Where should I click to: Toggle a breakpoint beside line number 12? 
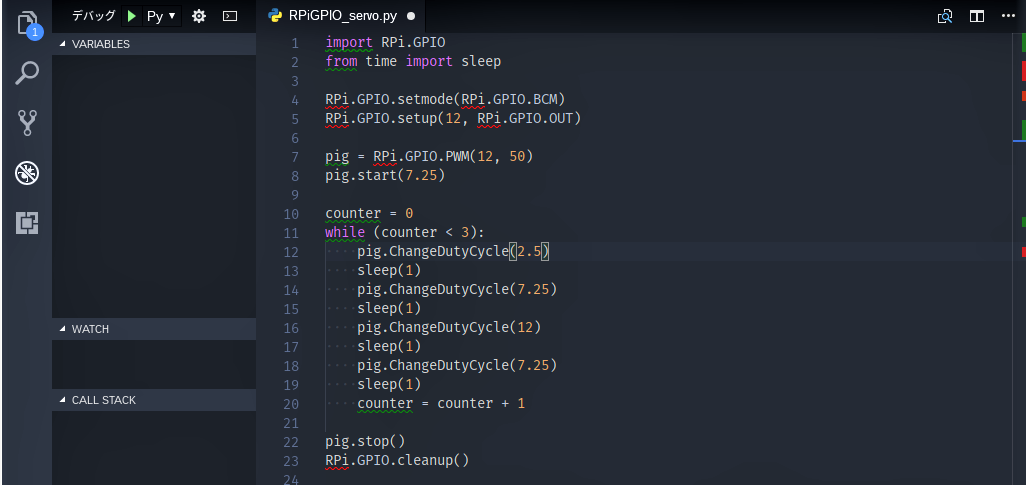[x=268, y=252]
